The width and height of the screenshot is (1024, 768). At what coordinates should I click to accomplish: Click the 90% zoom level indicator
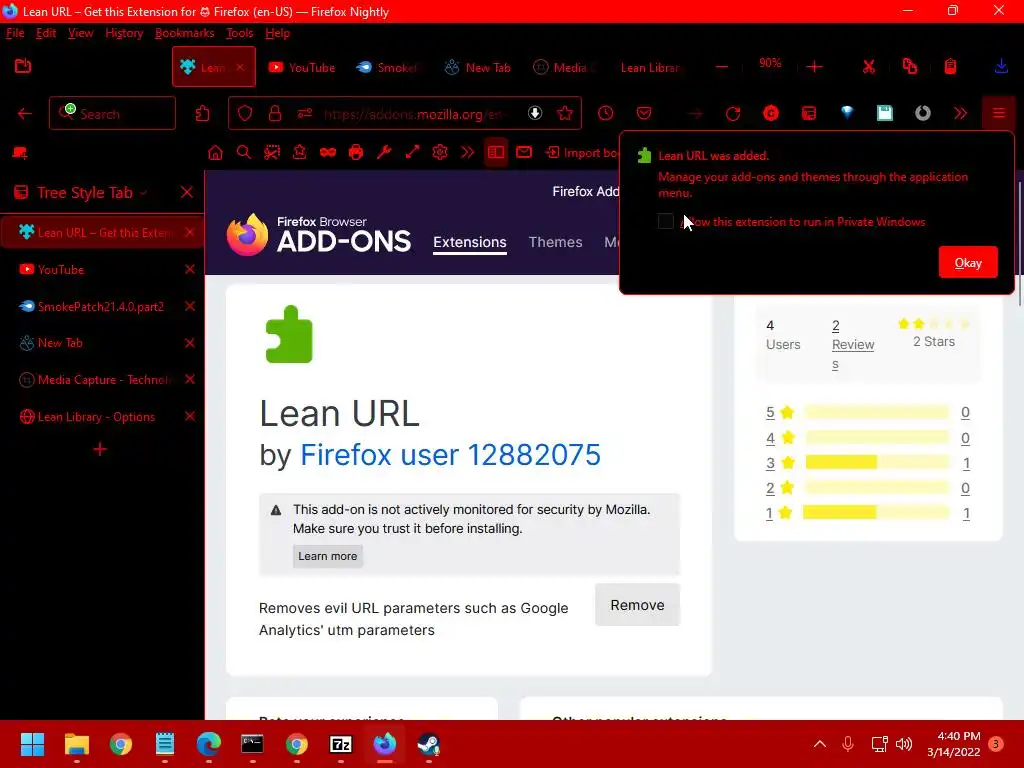[x=770, y=63]
